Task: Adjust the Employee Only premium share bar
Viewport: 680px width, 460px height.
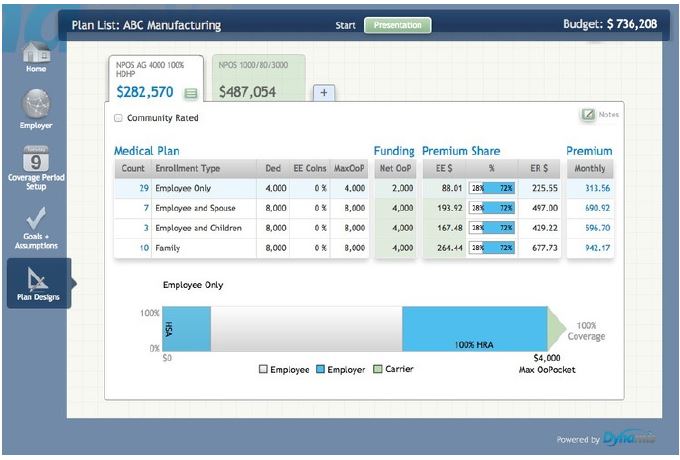Action: point(491,188)
